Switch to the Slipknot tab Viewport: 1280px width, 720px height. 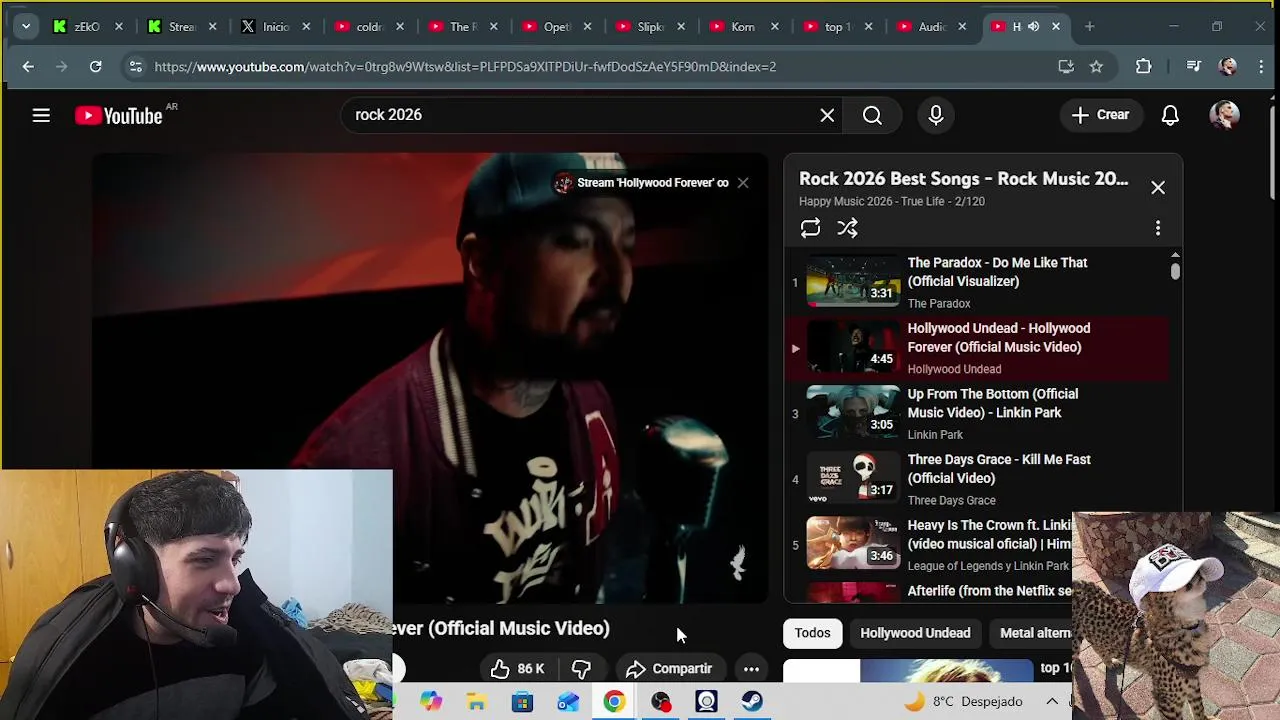(x=651, y=27)
